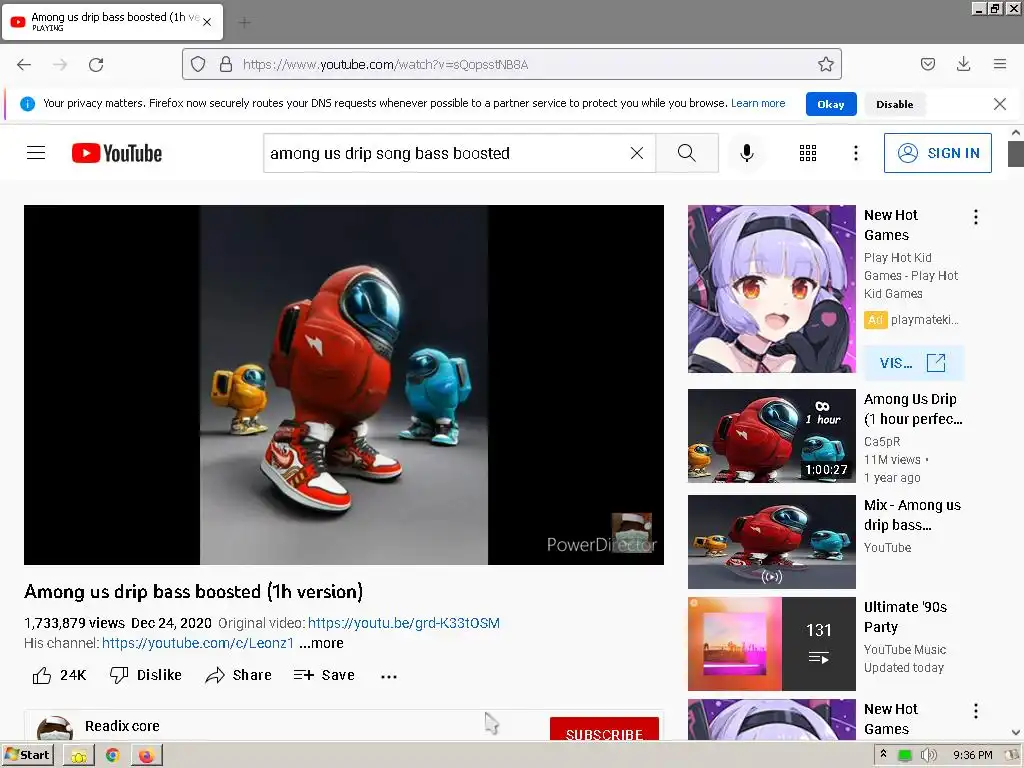Viewport: 1024px width, 768px height.
Task: Open the Ultimate '90s Party playlist thumbnail
Action: tap(771, 643)
